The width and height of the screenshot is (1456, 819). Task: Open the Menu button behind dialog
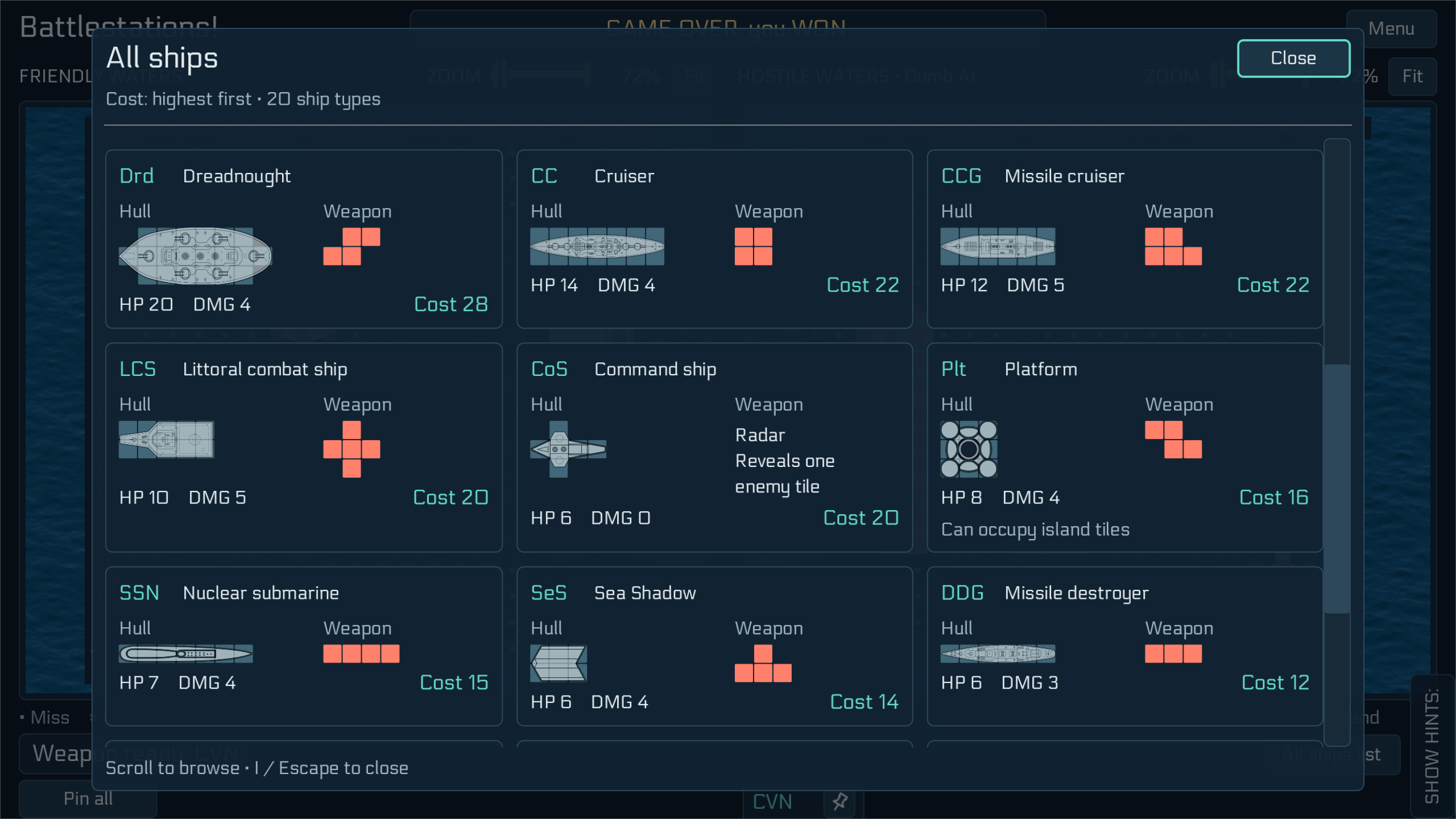pyautogui.click(x=1391, y=28)
